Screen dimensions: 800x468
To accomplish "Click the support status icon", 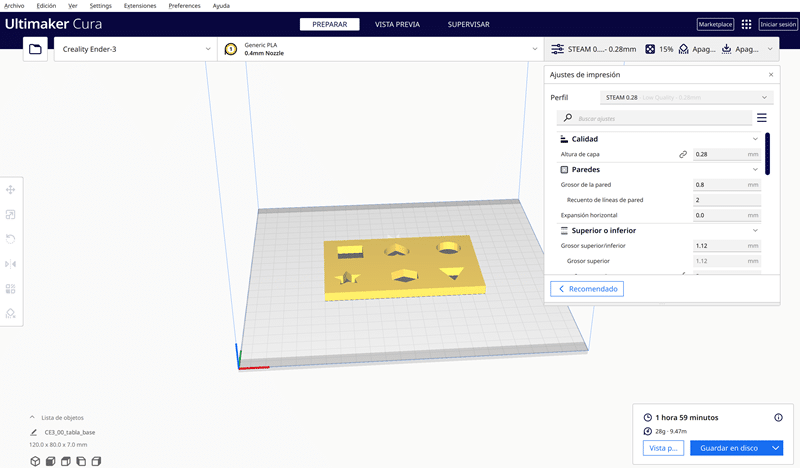I will tap(684, 49).
